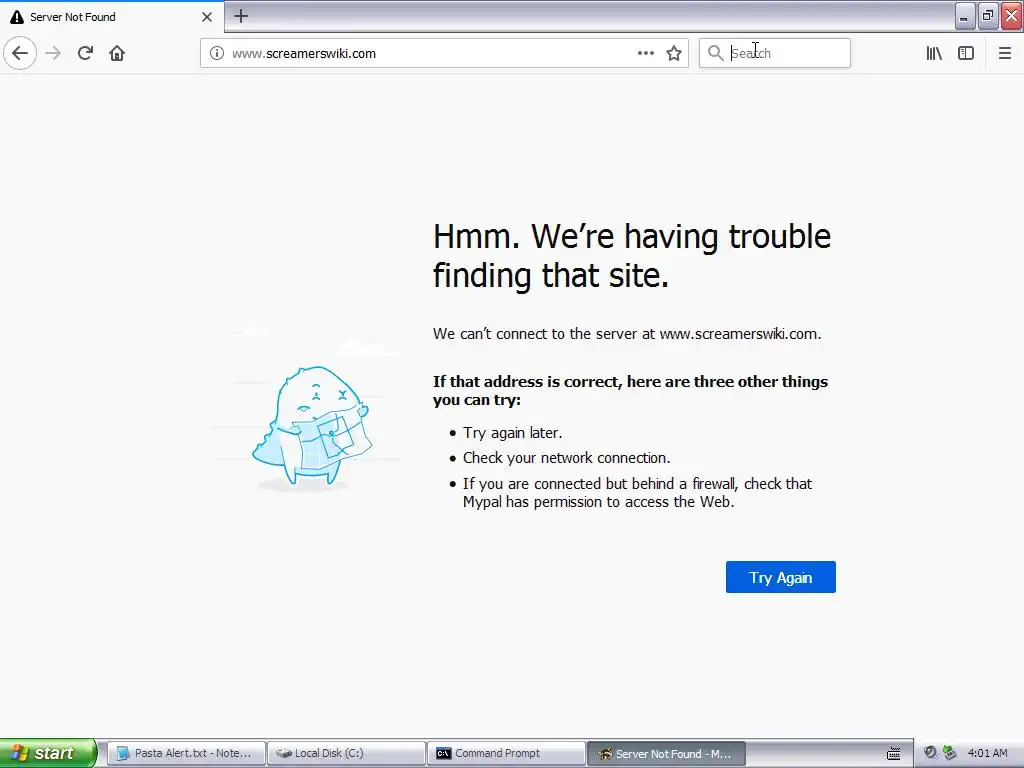This screenshot has height=768, width=1024.
Task: Focus the Search input box
Action: (775, 53)
